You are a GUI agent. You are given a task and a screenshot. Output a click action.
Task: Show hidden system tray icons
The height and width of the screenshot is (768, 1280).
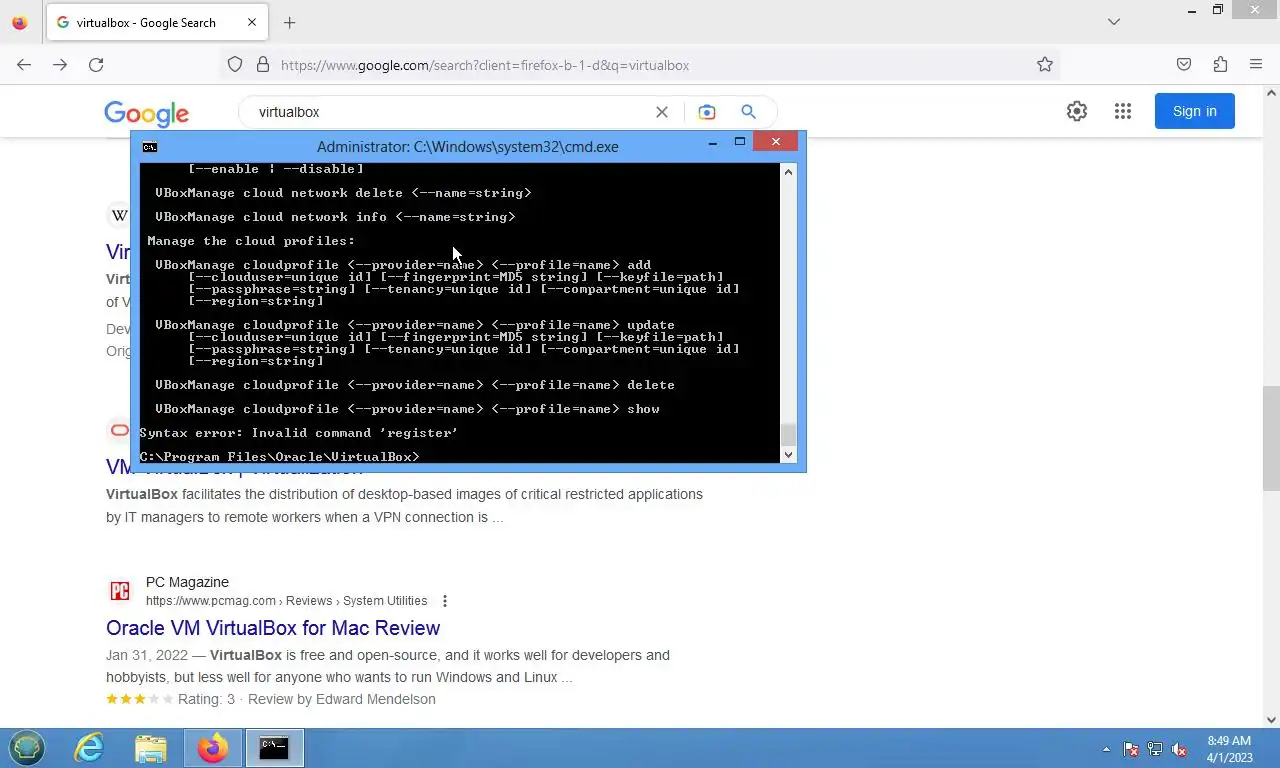point(1106,749)
